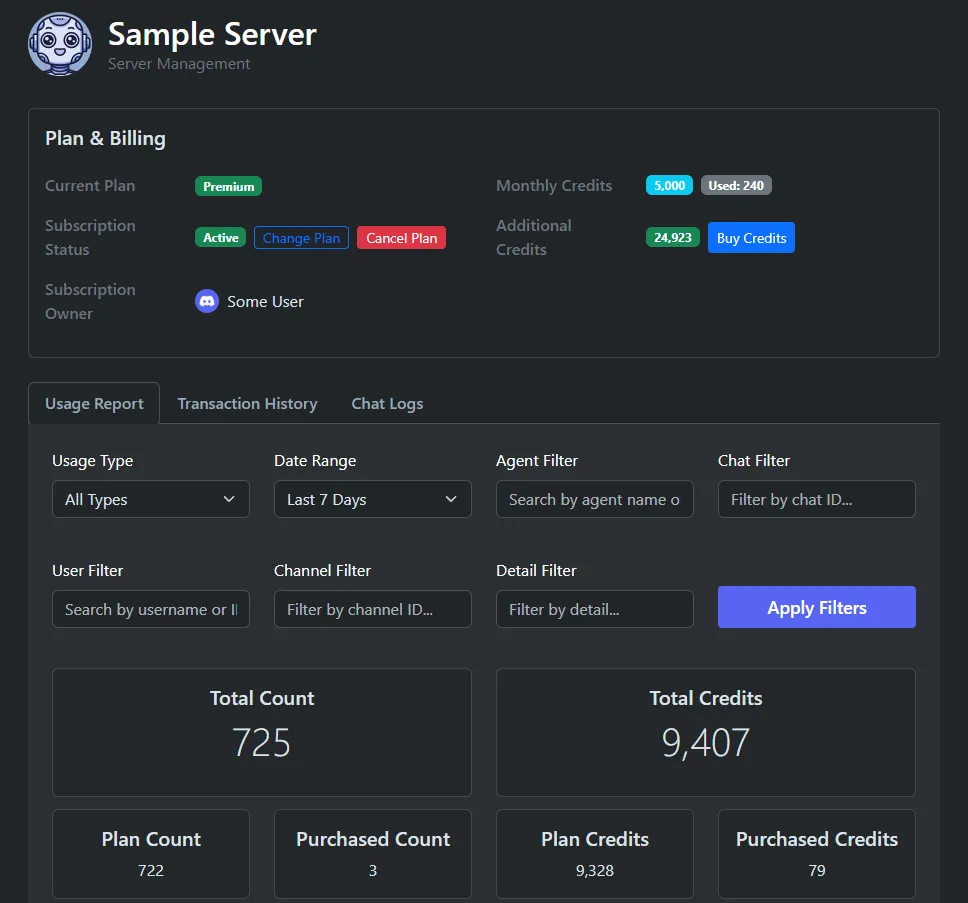Click the Server Management subtitle
Viewport: 968px width, 903px height.
(x=179, y=64)
